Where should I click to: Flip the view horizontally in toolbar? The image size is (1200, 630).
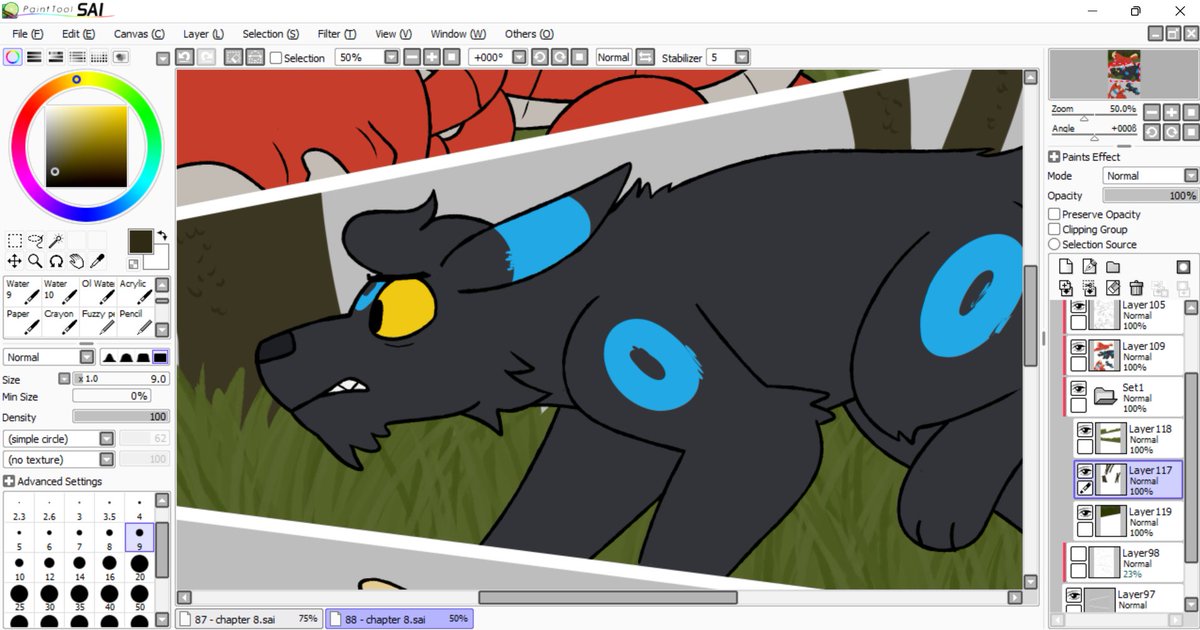pos(645,58)
